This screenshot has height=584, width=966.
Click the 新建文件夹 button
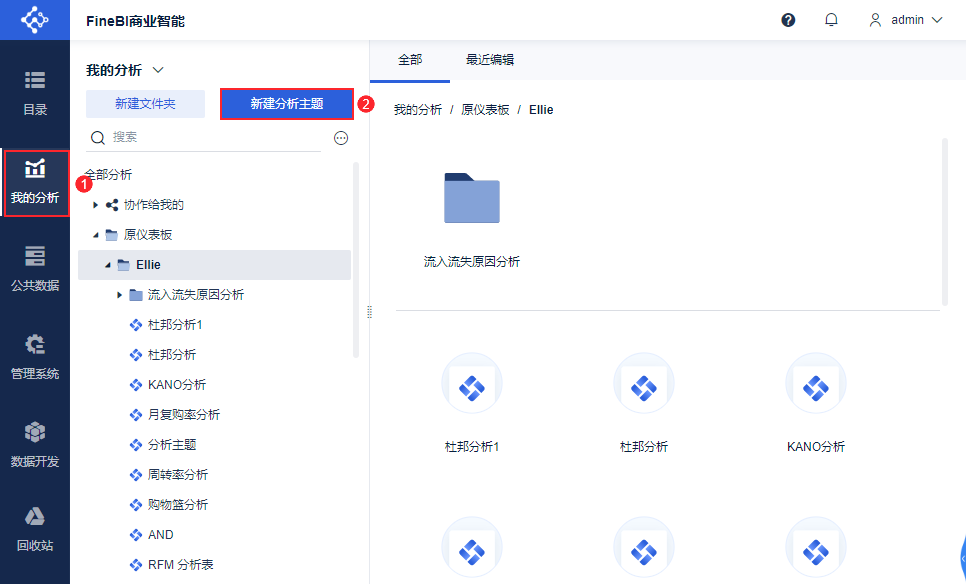click(145, 103)
